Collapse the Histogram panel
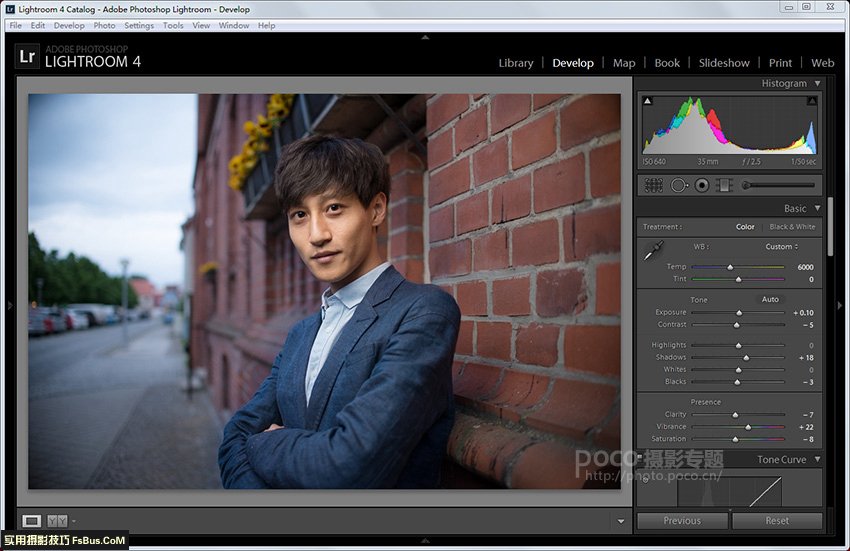This screenshot has width=850, height=551. (817, 84)
